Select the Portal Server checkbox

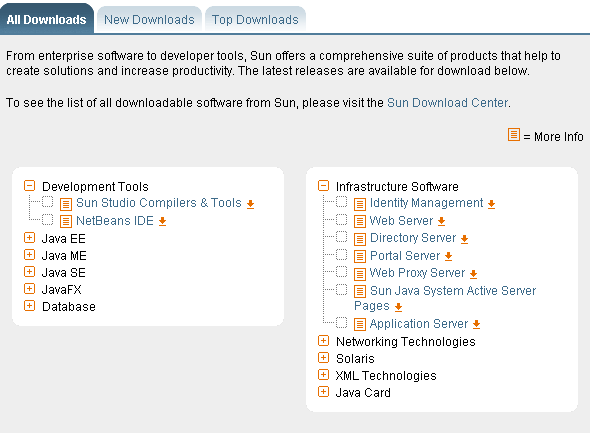tap(342, 255)
